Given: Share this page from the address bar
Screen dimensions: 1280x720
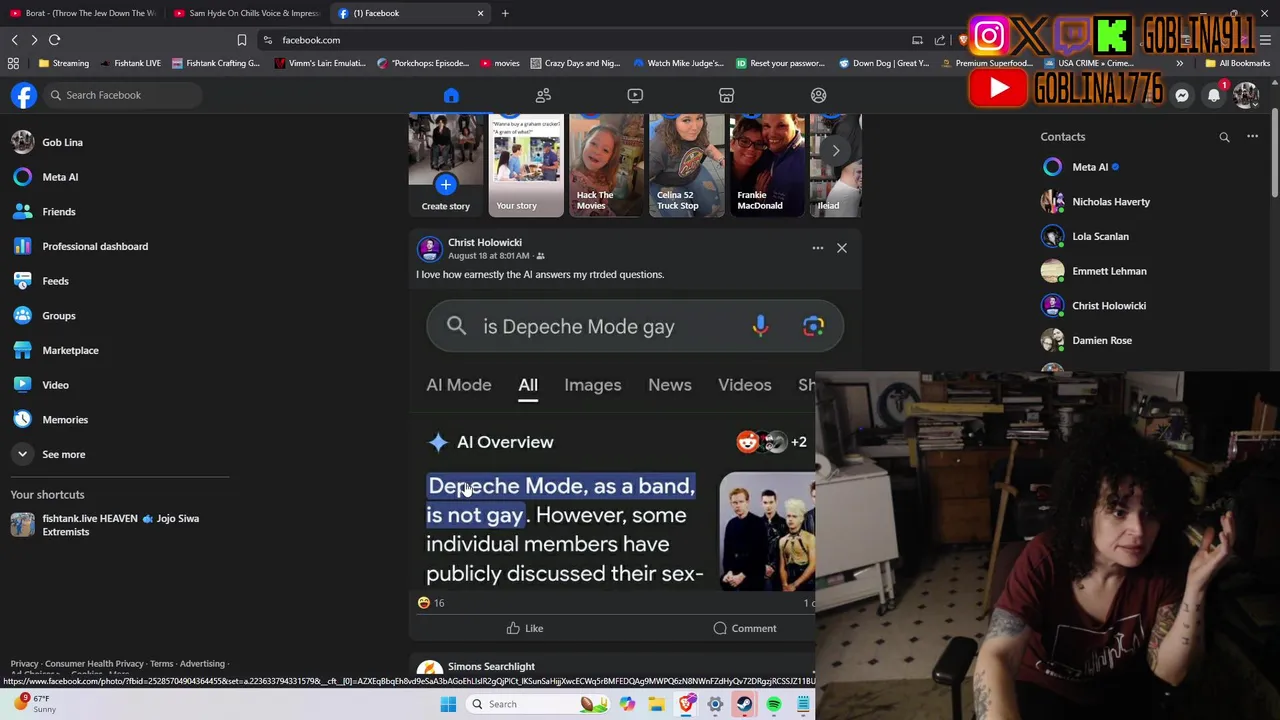Looking at the screenshot, I should click(940, 40).
